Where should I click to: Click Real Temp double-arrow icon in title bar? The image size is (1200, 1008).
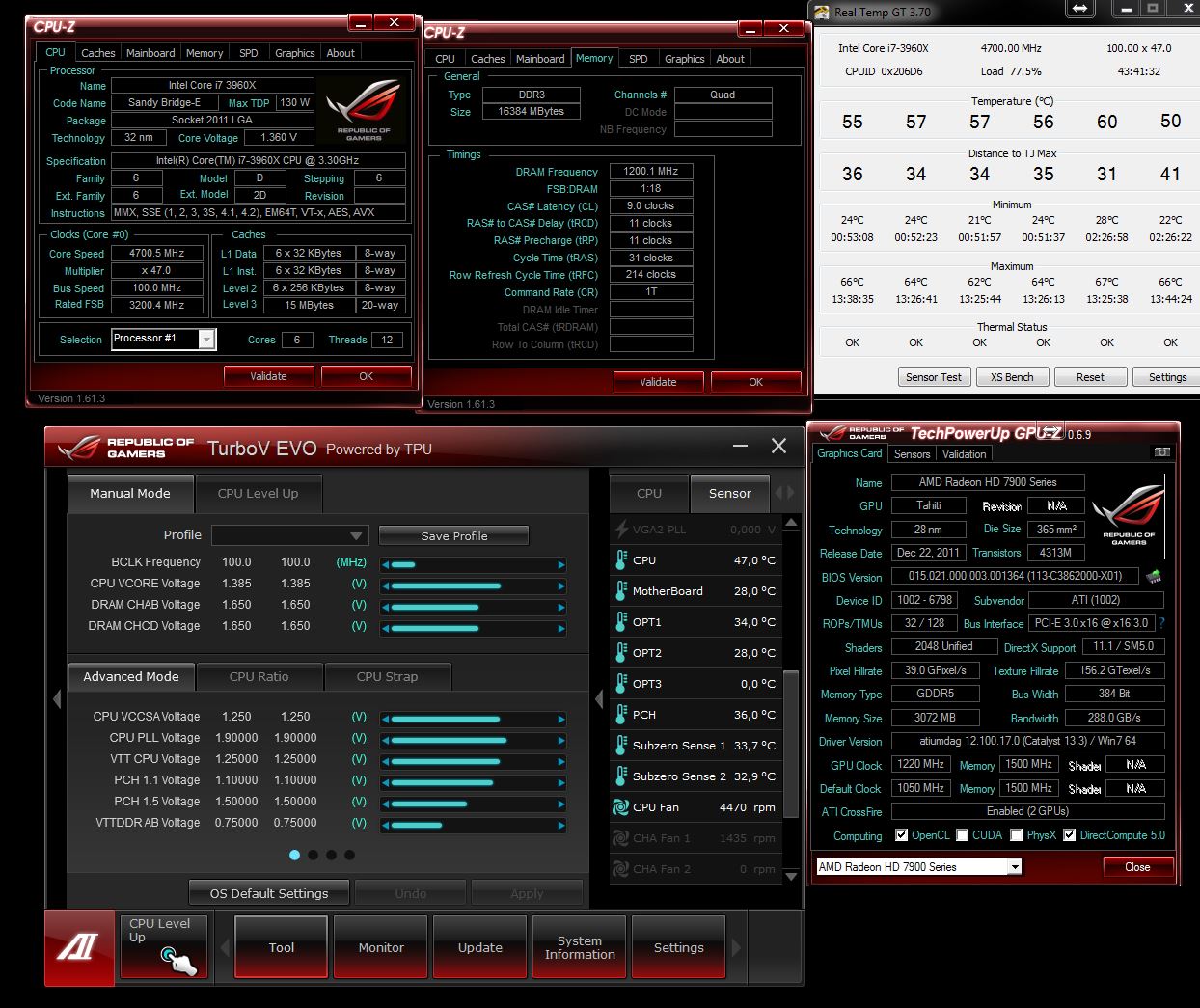pyautogui.click(x=1079, y=9)
